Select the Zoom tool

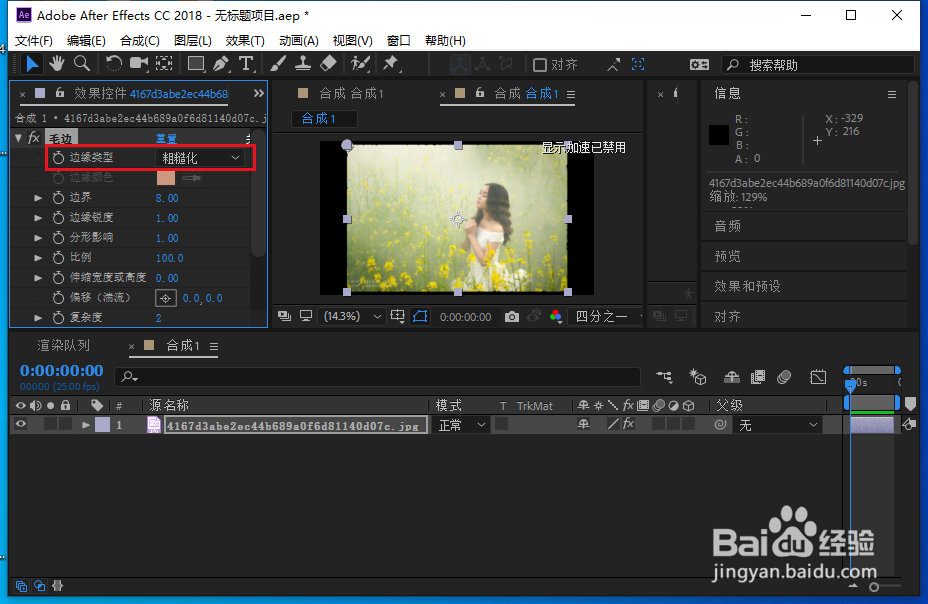pos(79,63)
